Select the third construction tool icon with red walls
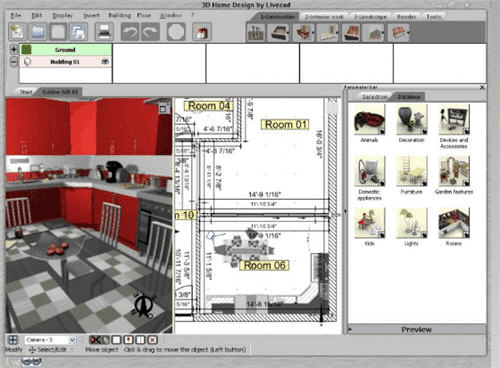The image size is (500, 368). [303, 33]
